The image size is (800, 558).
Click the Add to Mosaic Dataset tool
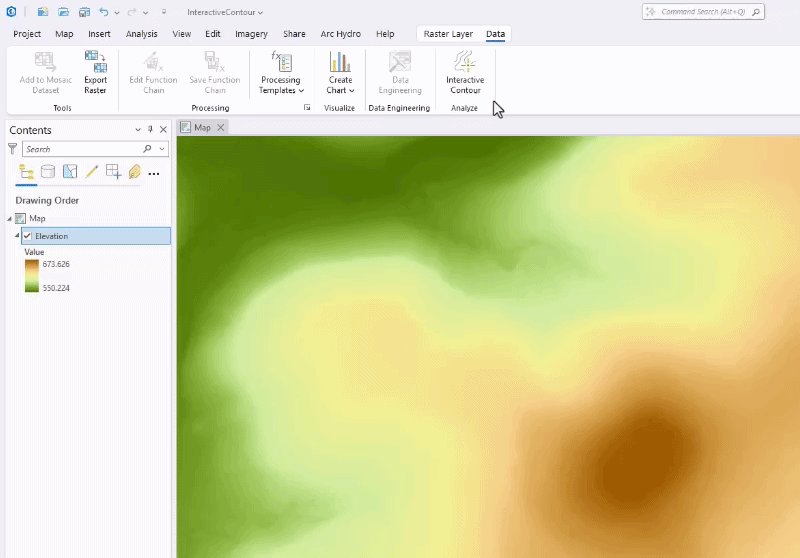pos(45,73)
